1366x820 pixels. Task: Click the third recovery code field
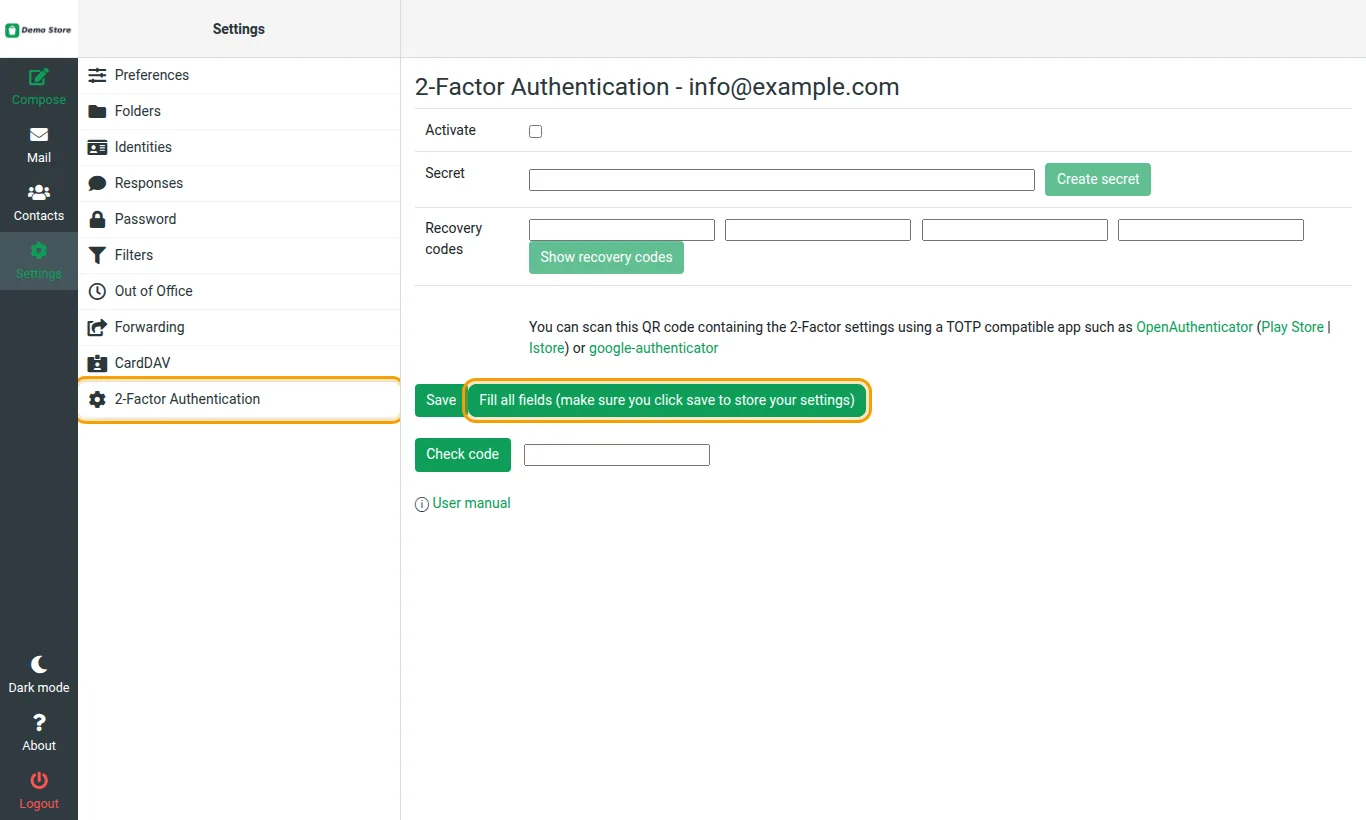click(x=1015, y=230)
